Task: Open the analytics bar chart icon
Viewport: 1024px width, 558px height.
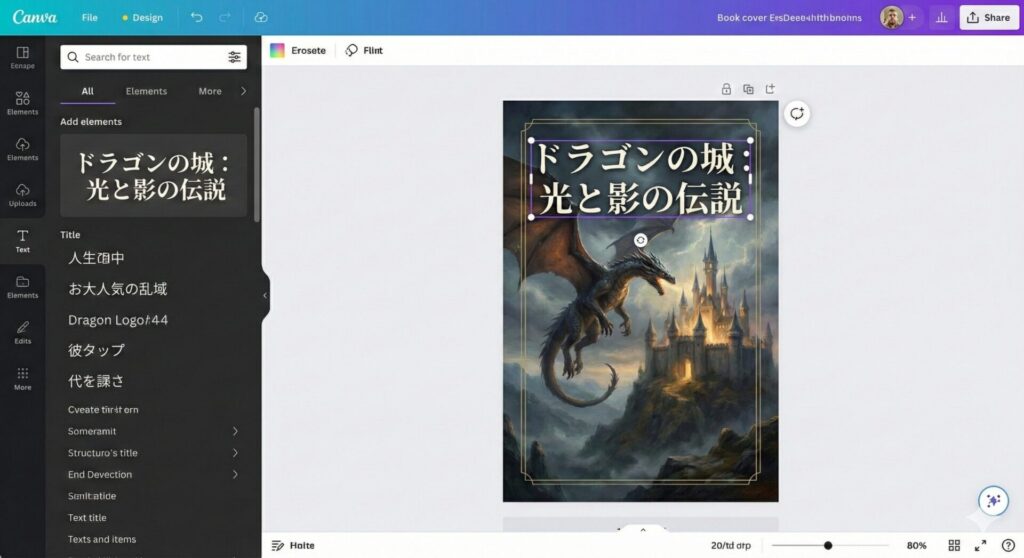Action: [940, 17]
